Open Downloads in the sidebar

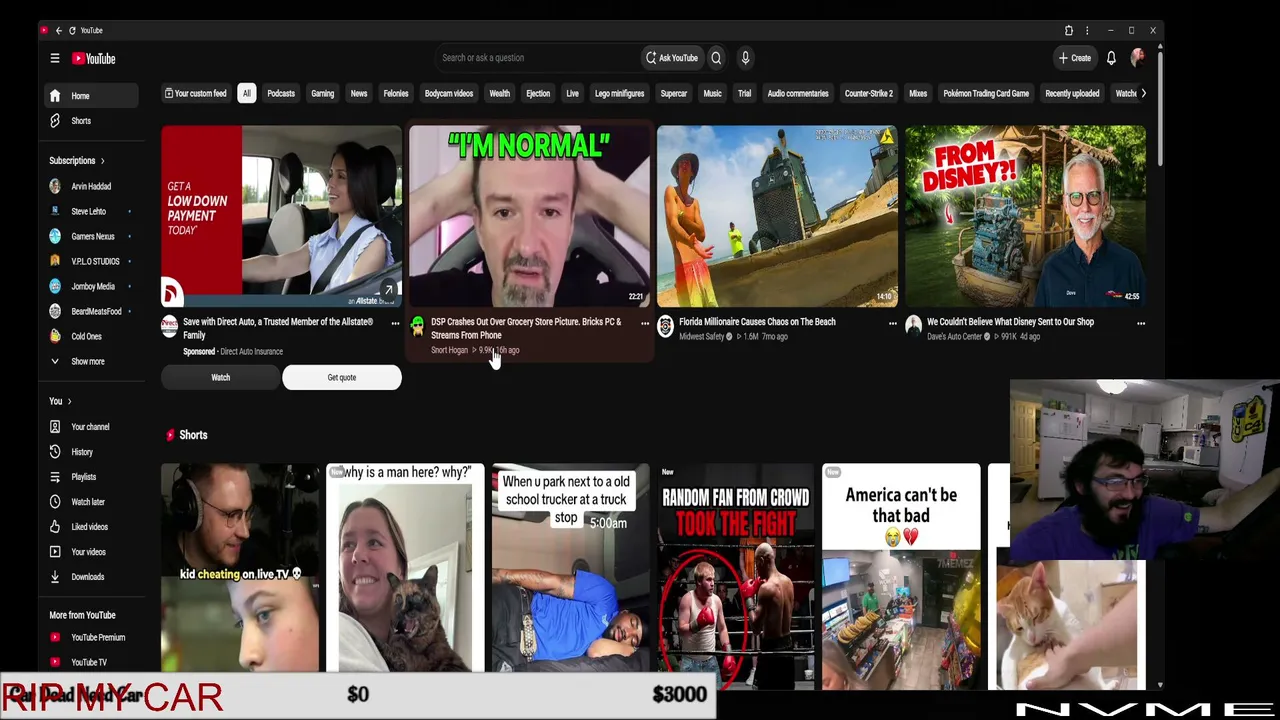(93, 577)
